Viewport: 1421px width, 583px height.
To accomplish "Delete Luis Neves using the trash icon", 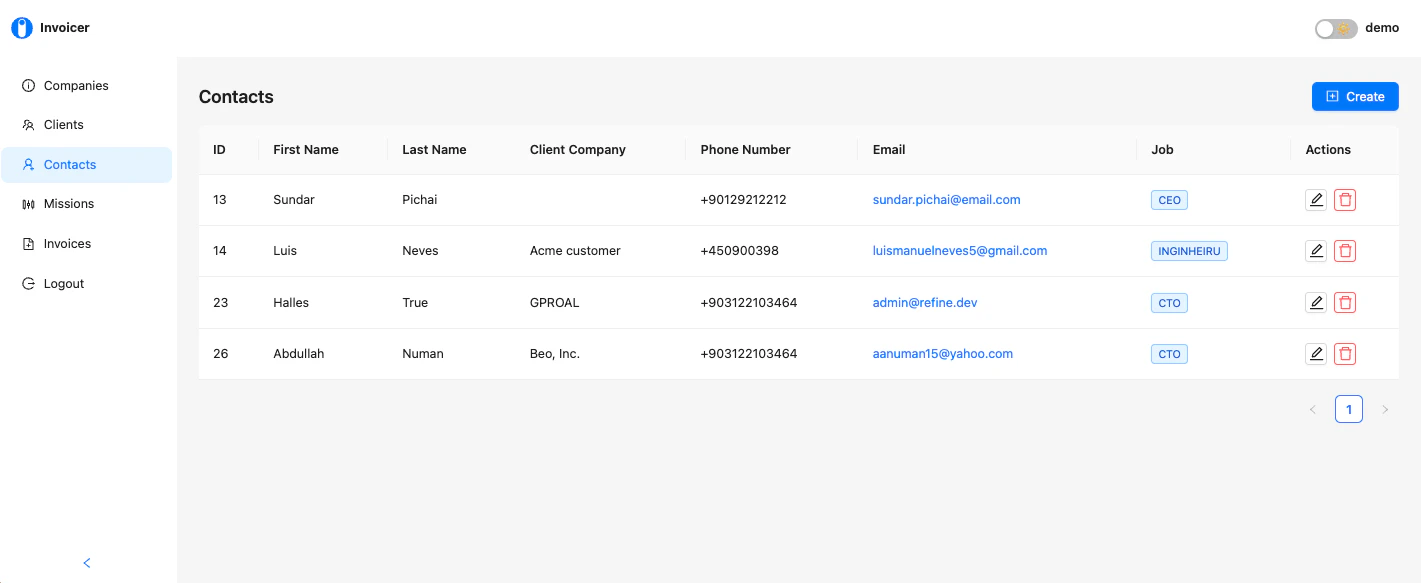I will click(1345, 250).
